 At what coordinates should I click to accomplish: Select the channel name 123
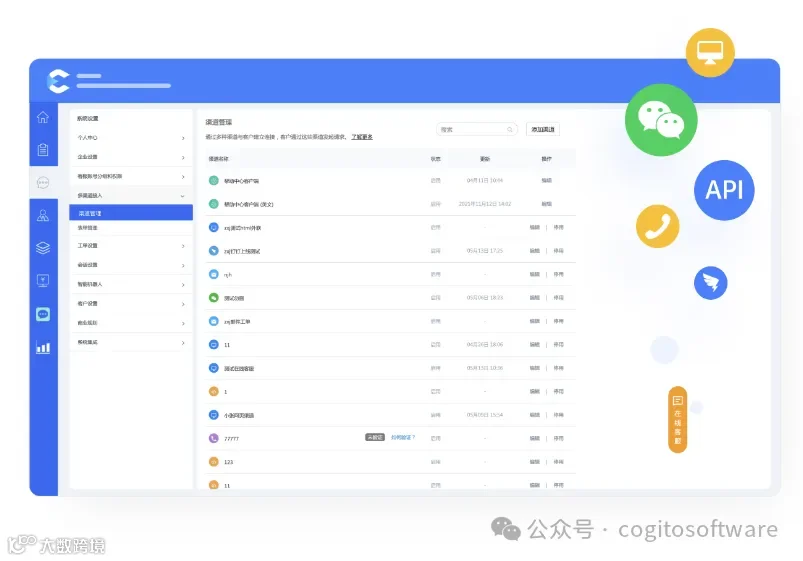coord(228,462)
